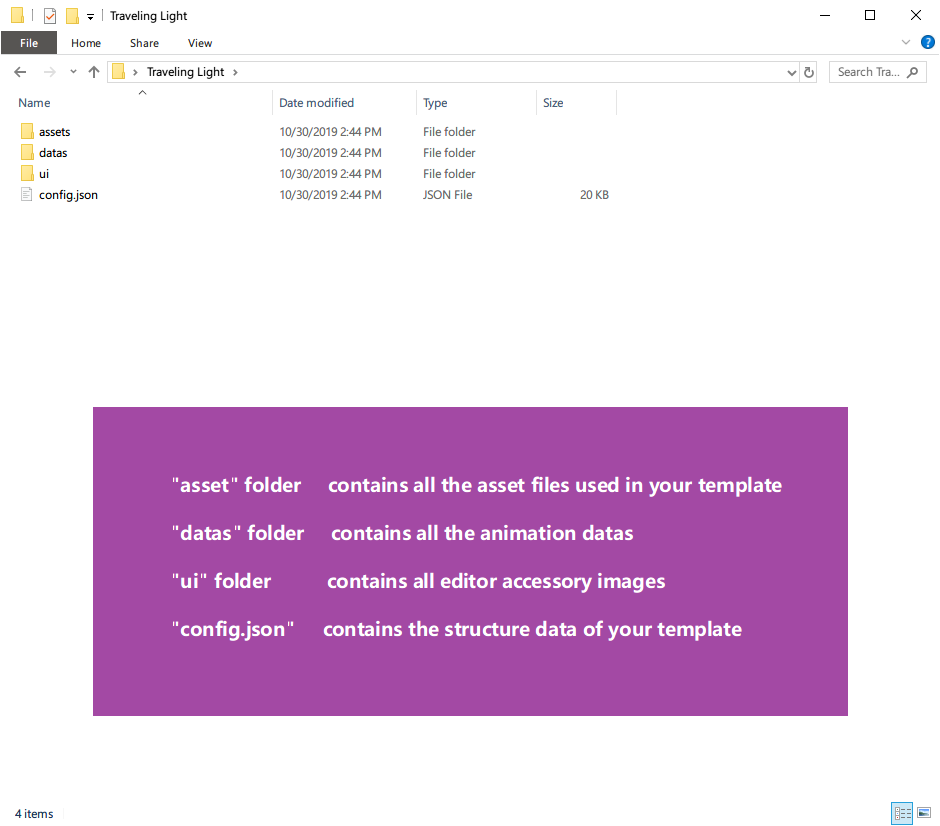
Task: Click the Forward navigation arrow
Action: click(x=48, y=72)
